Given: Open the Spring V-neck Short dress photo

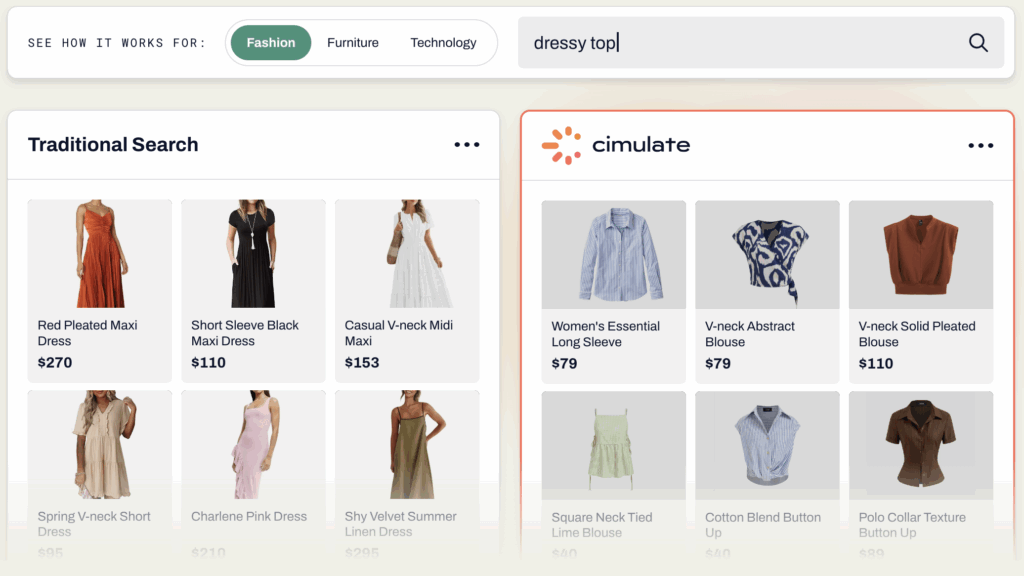Looking at the screenshot, I should 100,445.
